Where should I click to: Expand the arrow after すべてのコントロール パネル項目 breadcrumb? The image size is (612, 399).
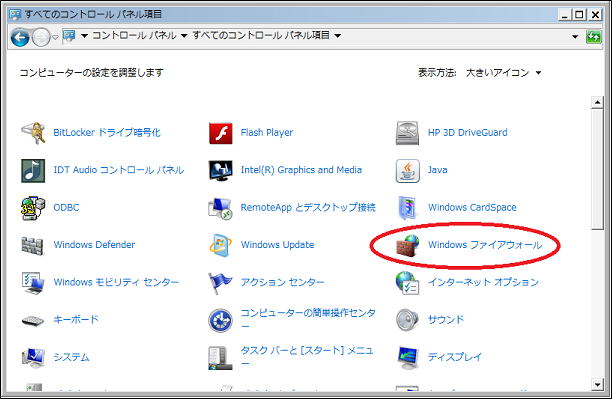tap(338, 36)
